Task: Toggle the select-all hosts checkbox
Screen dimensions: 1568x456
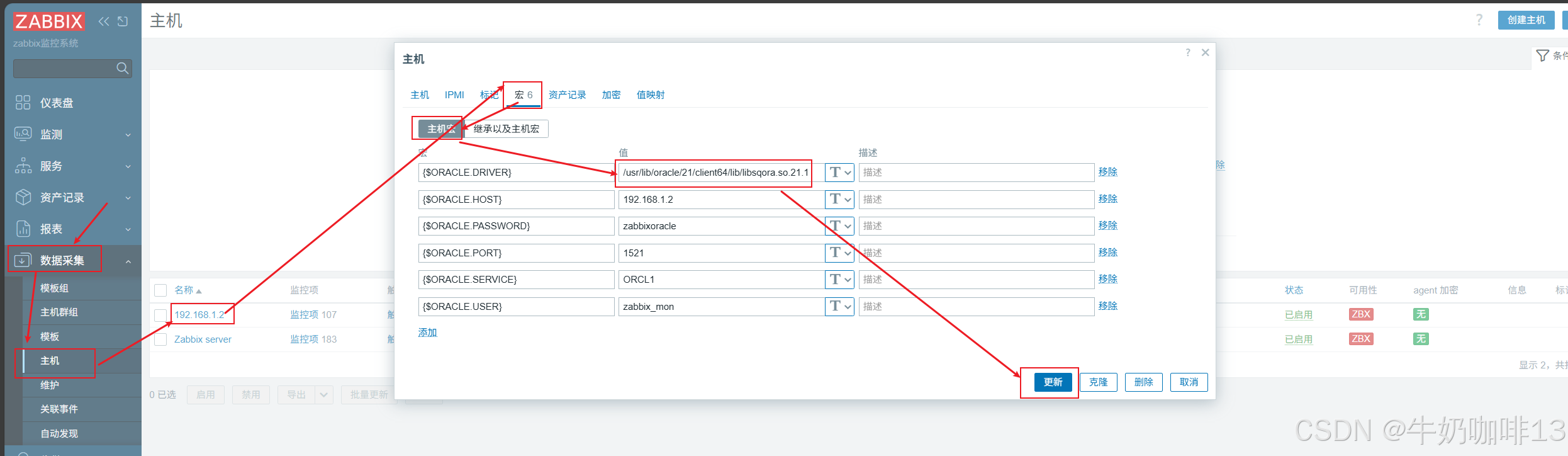Action: tap(160, 290)
